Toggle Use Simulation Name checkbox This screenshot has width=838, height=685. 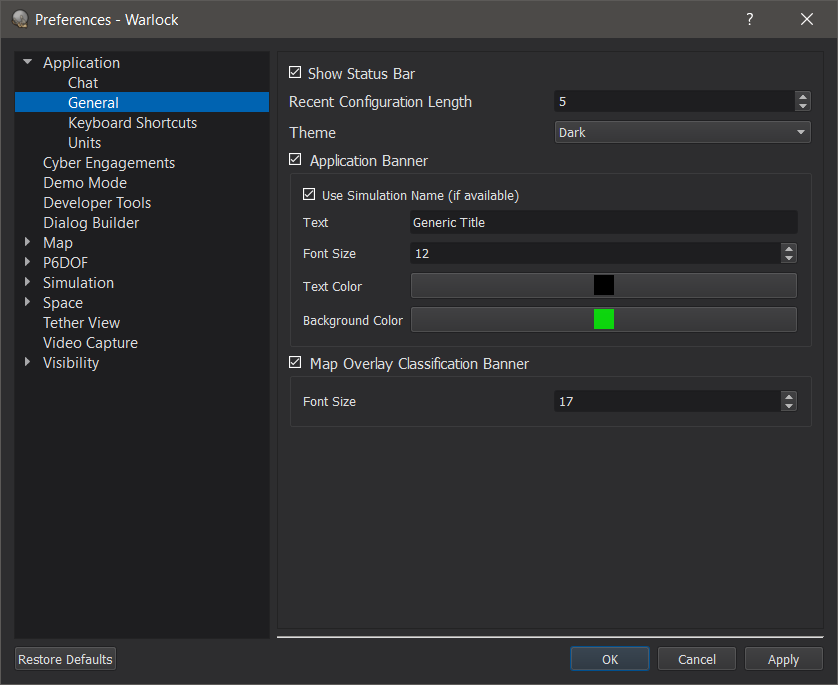pos(309,194)
